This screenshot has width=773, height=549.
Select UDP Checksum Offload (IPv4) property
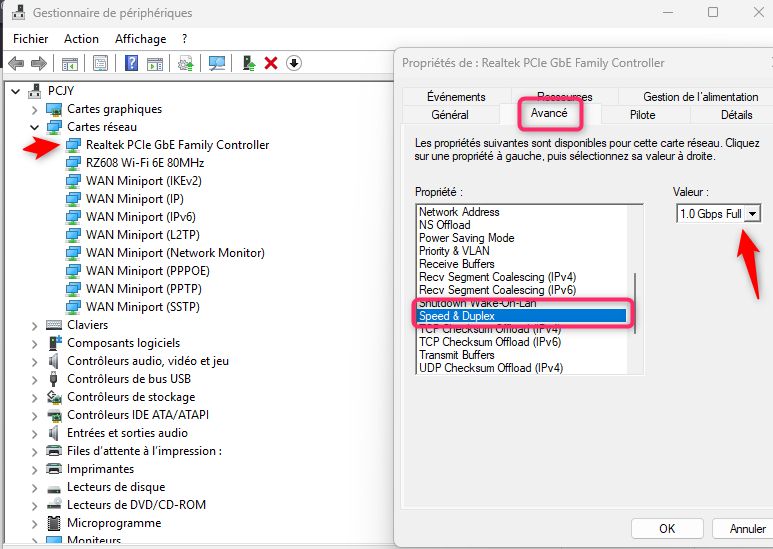[491, 368]
